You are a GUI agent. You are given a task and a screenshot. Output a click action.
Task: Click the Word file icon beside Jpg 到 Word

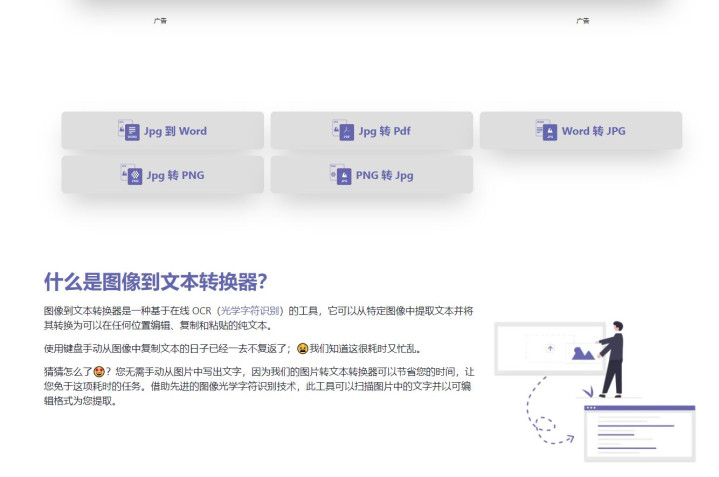tap(129, 130)
